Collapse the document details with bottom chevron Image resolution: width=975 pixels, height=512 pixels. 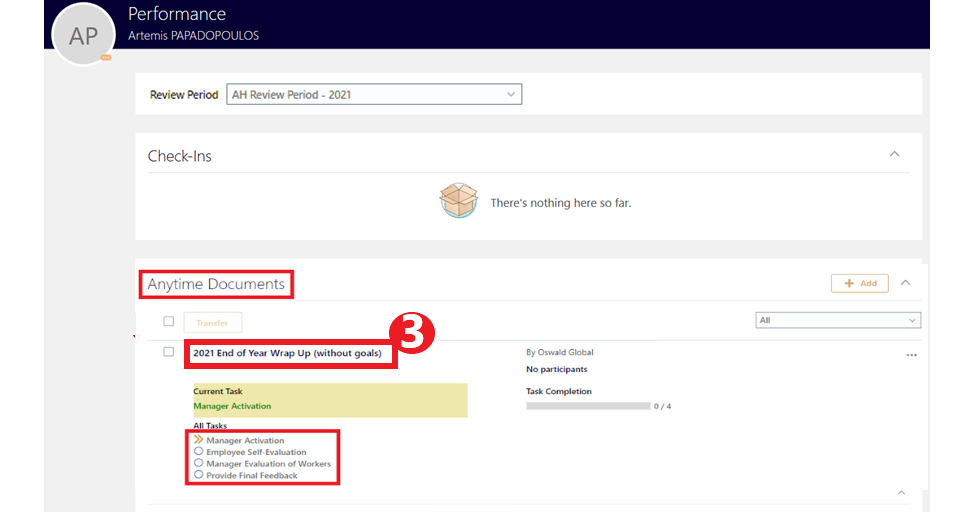(x=902, y=493)
